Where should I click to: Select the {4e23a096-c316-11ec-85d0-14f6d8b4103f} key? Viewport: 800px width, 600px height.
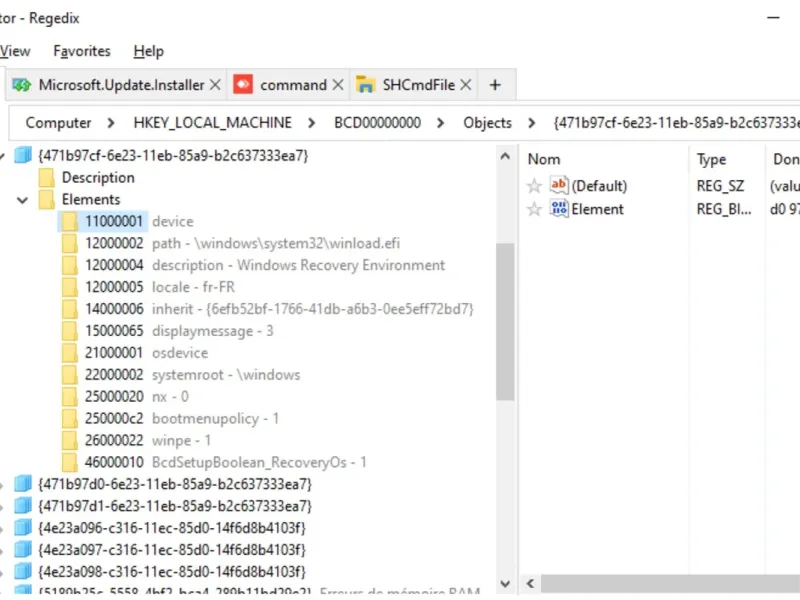(x=172, y=528)
